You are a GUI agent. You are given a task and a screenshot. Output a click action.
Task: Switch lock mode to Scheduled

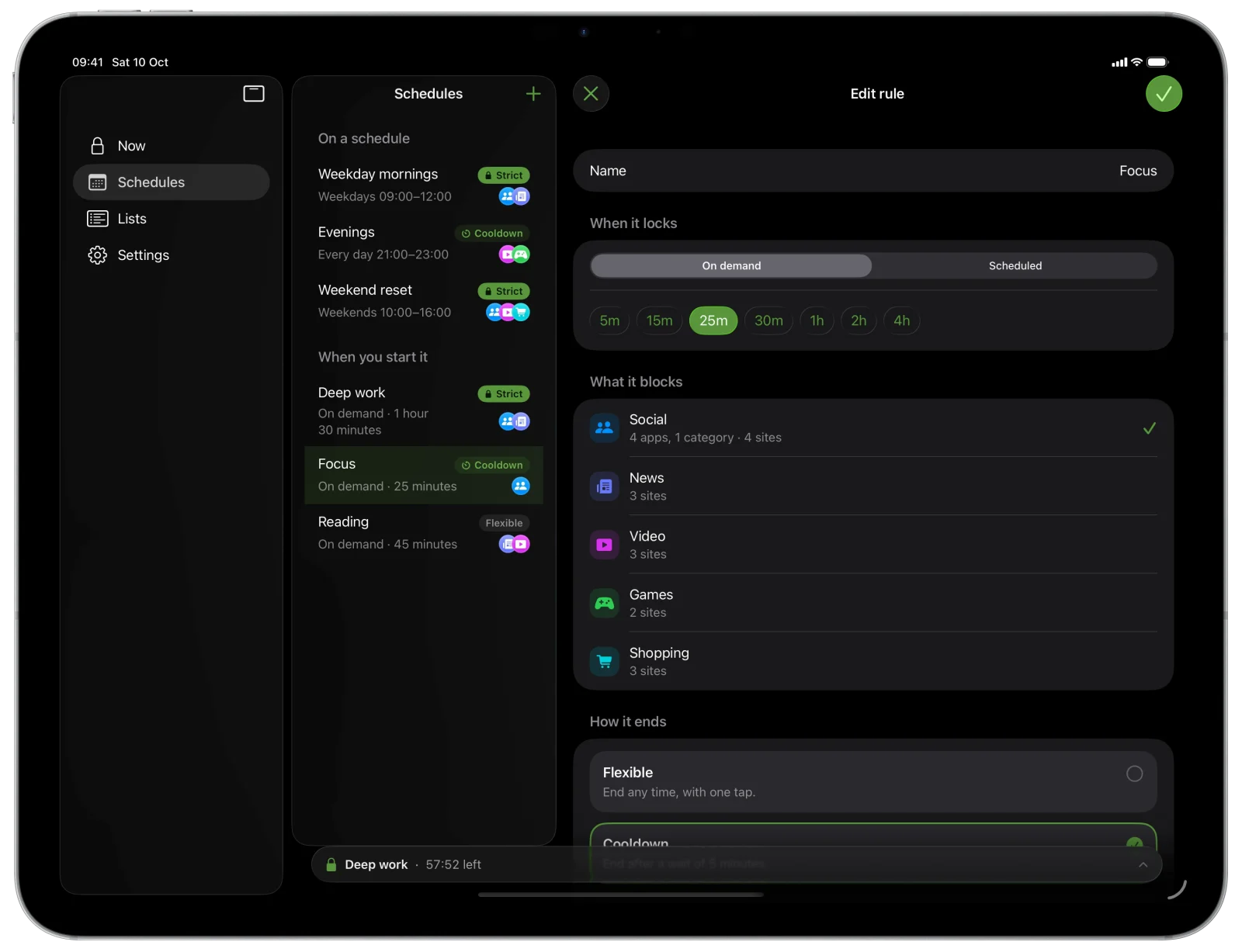[1015, 265]
